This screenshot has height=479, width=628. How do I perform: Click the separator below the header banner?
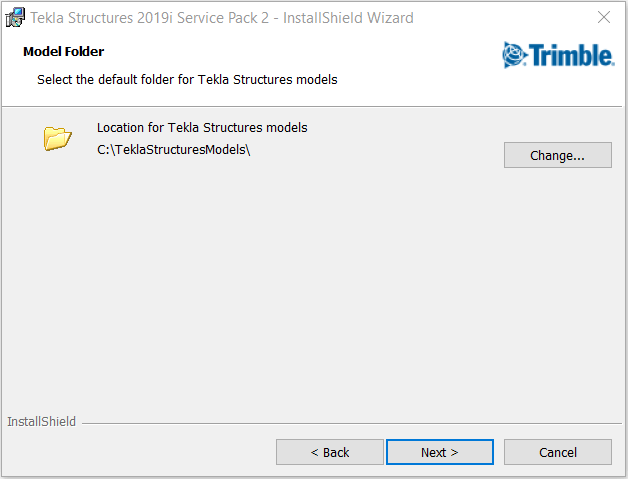(312, 107)
